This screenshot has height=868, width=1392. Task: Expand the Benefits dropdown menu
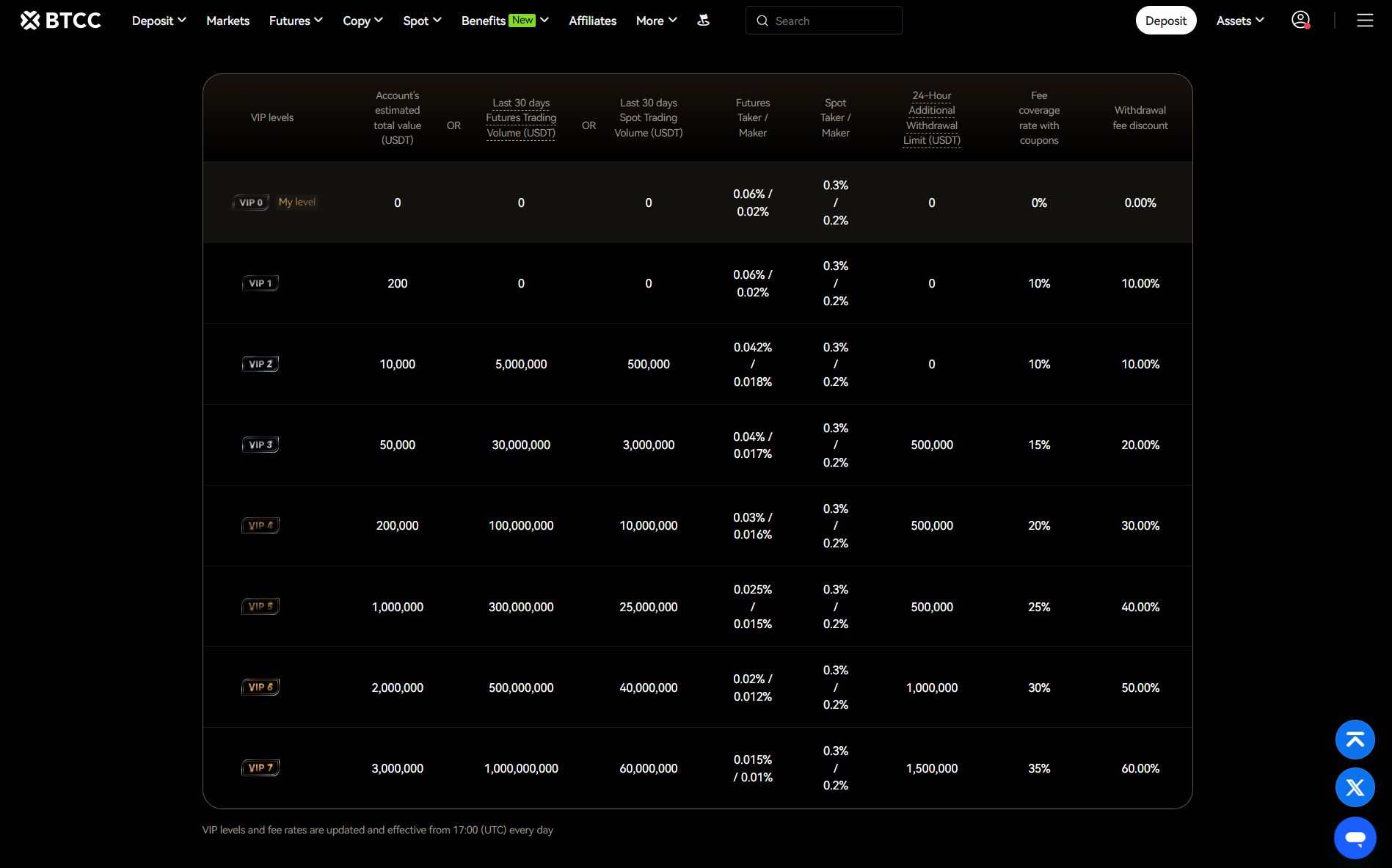click(x=505, y=21)
